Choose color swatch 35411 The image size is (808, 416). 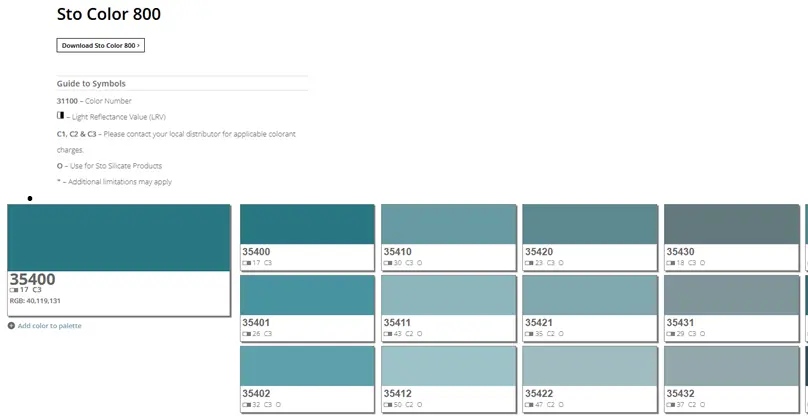449,296
